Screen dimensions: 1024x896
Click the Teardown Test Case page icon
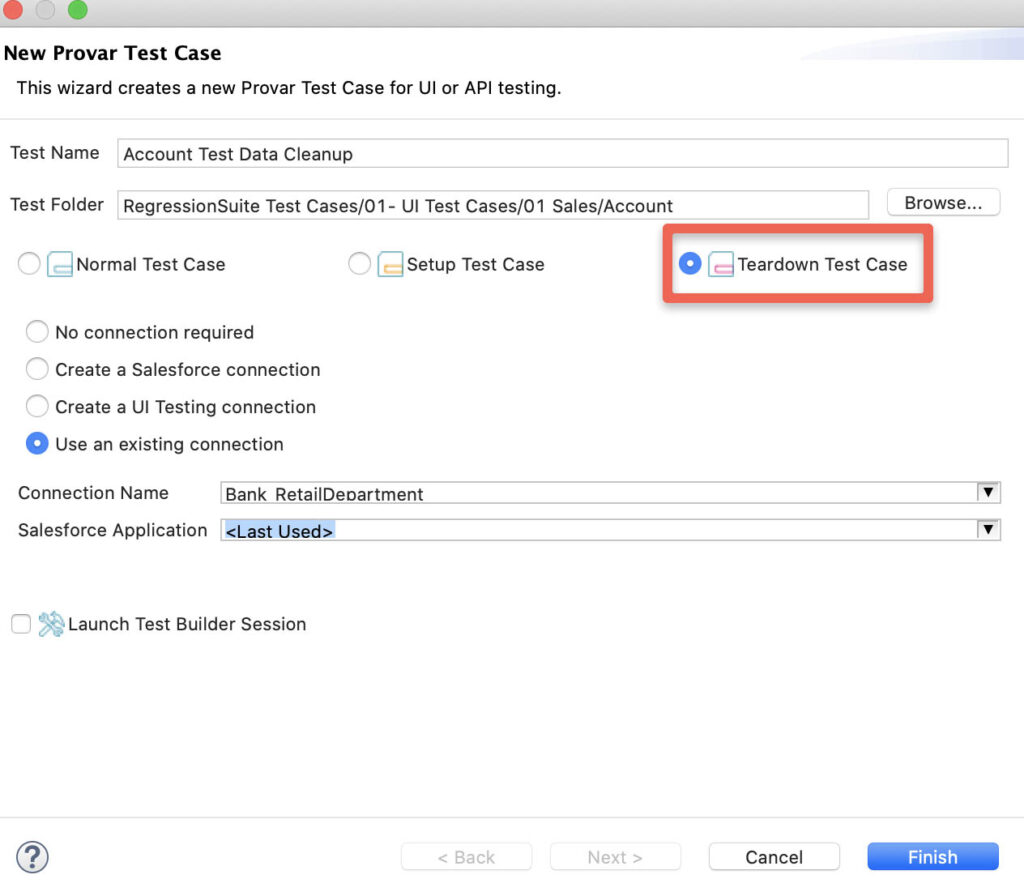[720, 264]
